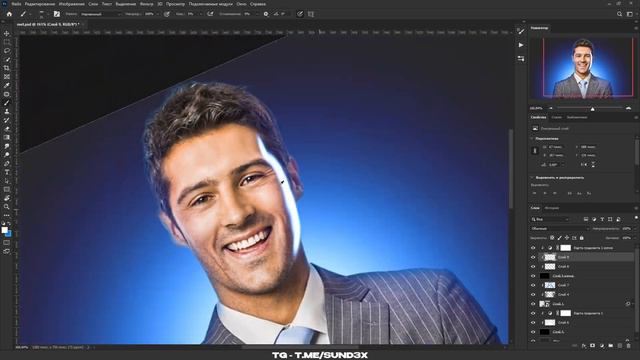Viewport: 640px width, 360px height.
Task: Select the Brush tool in the toolbox
Action: click(7, 103)
